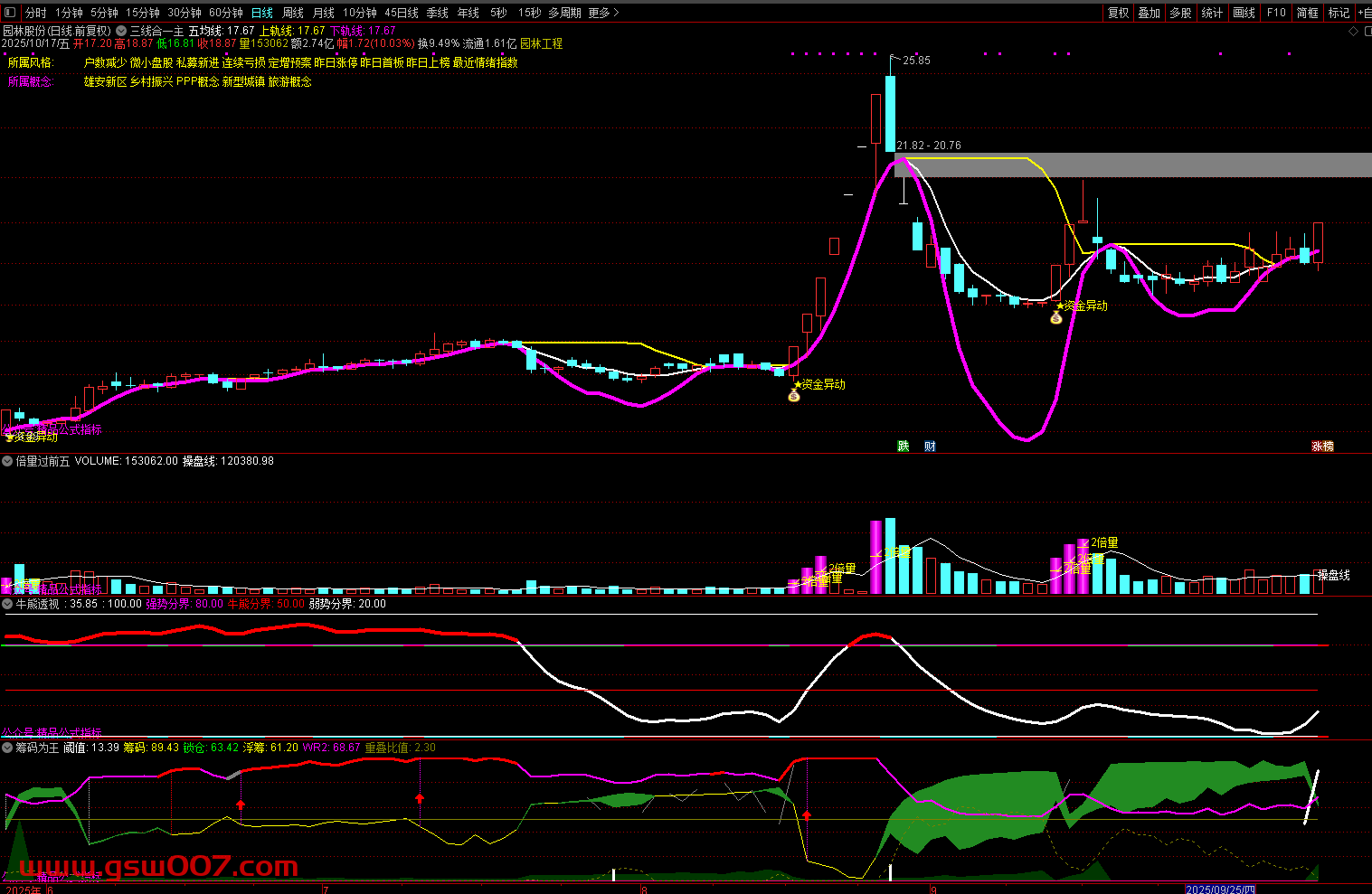Open the 更多 periods menu
The height and width of the screenshot is (894, 1372).
(603, 13)
